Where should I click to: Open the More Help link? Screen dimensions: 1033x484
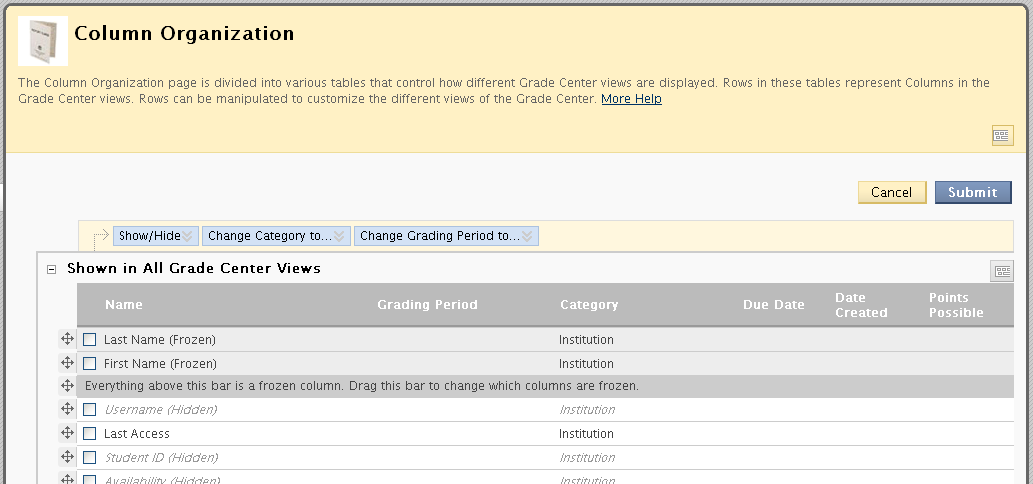pyautogui.click(x=631, y=99)
